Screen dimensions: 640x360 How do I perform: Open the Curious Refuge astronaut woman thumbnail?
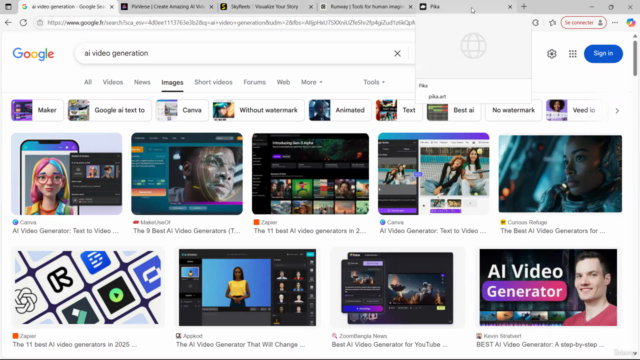click(x=560, y=174)
